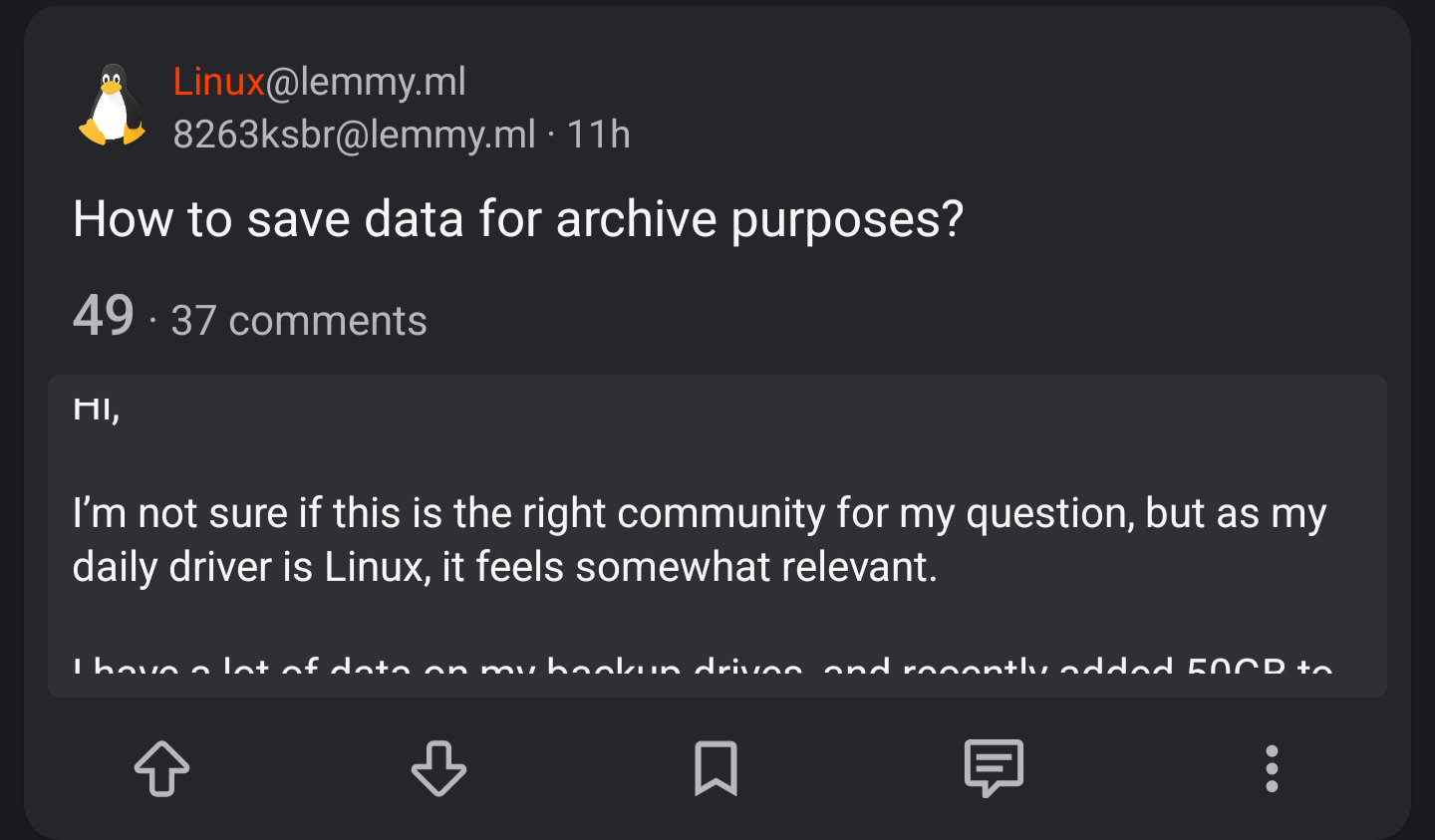Open the three-dot more options menu

(x=1272, y=768)
